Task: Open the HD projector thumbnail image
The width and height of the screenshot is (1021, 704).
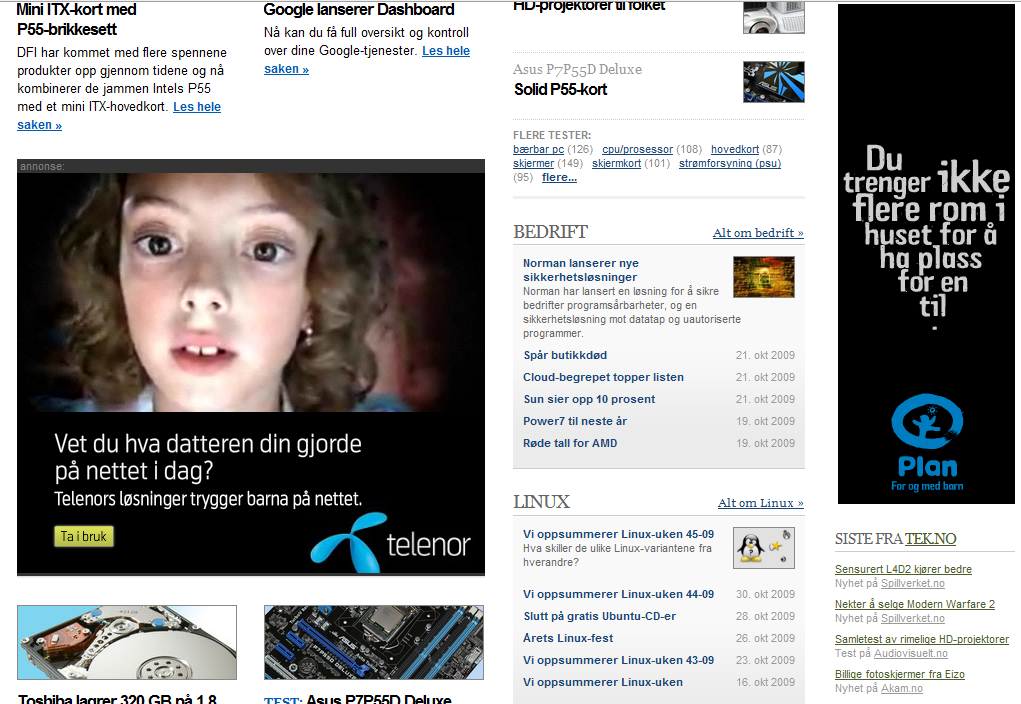Action: (774, 17)
